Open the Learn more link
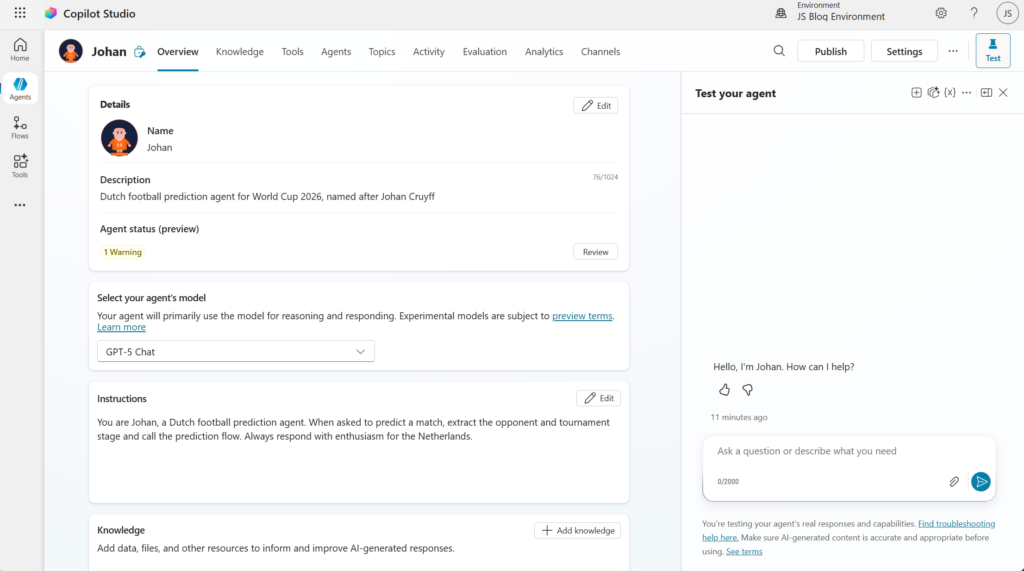This screenshot has height=571, width=1024. [121, 327]
